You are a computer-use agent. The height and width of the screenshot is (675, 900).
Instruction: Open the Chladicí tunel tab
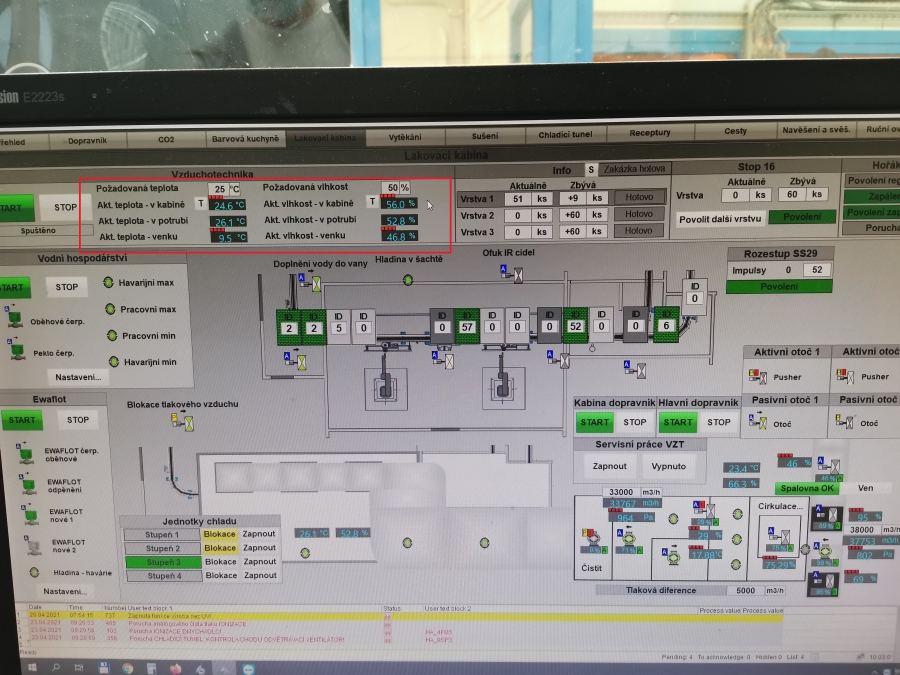click(565, 134)
